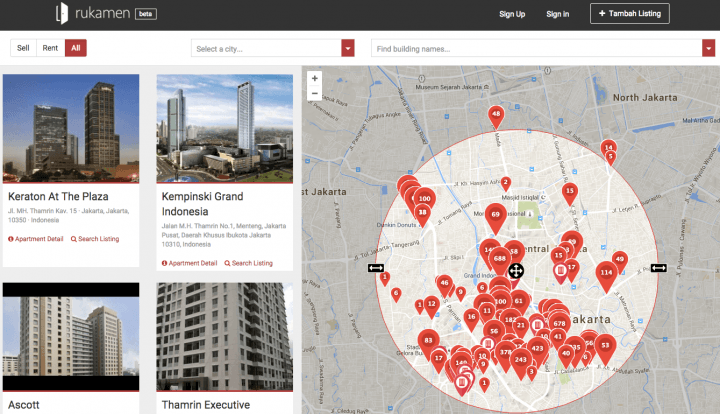
Task: Click the Select a city input field
Action: [266, 48]
